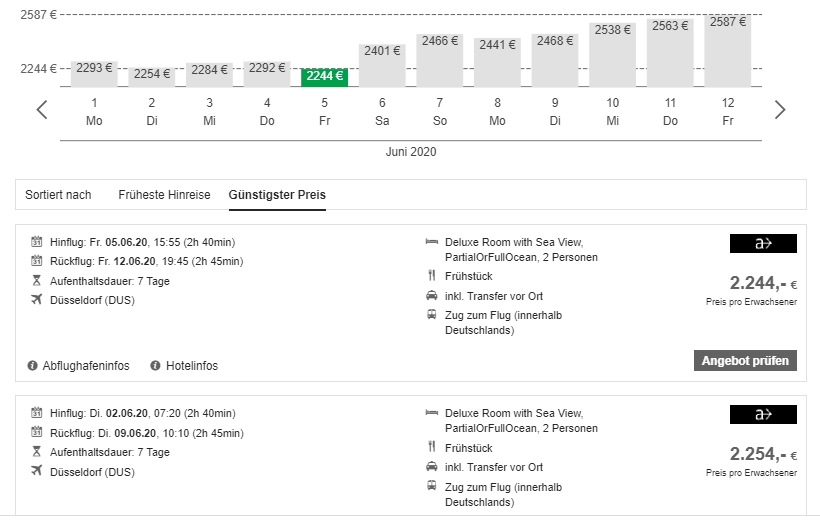
Task: Open Abflughafeninfos link
Action: click(86, 366)
